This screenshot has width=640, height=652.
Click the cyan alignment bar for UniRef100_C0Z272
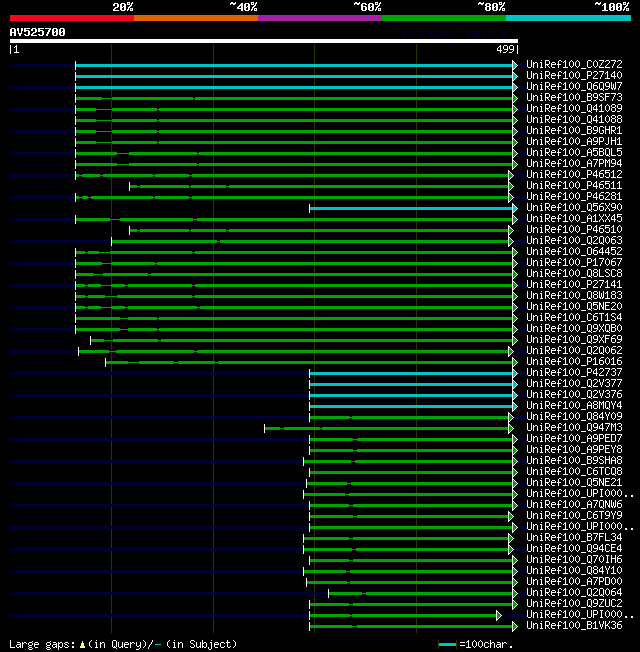click(294, 65)
